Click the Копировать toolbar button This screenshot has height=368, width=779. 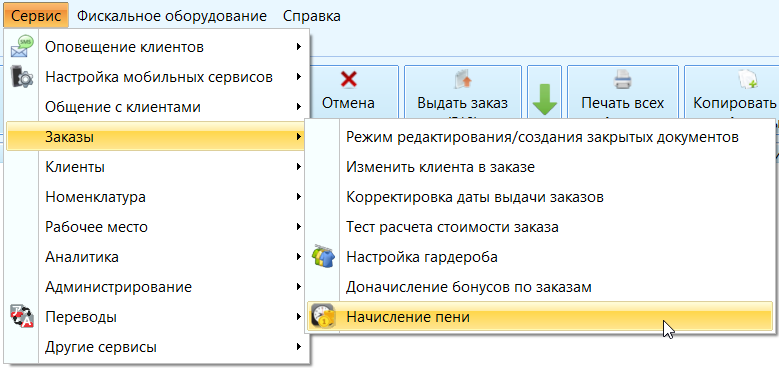tap(731, 92)
